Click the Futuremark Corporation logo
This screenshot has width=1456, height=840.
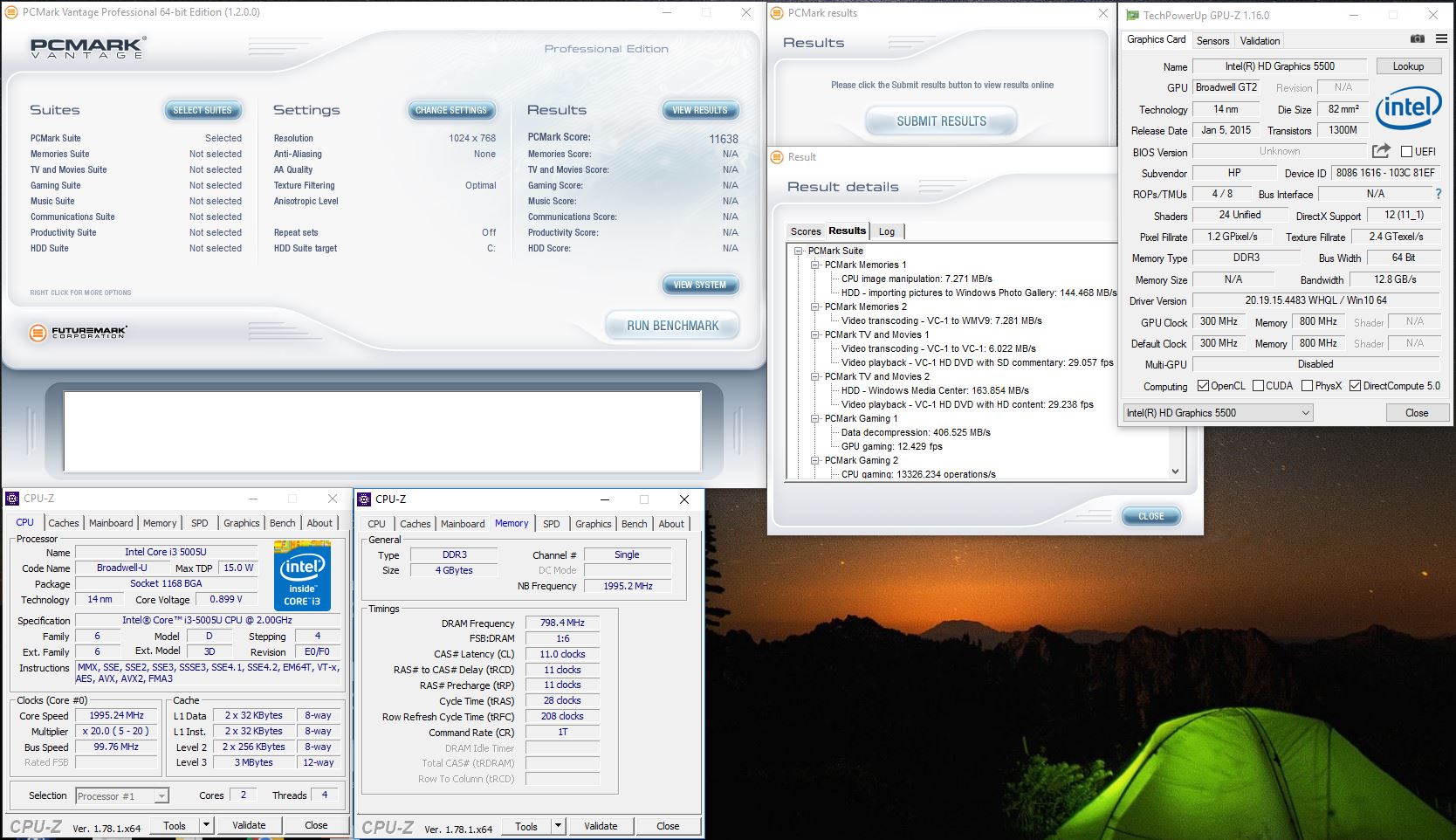coord(79,332)
